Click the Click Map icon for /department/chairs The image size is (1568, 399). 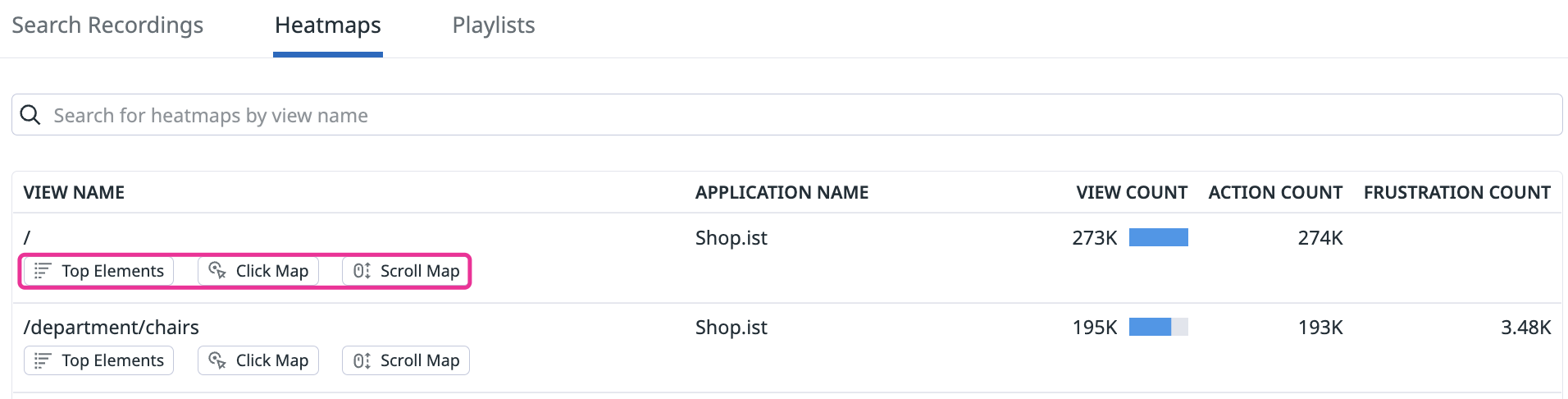(217, 360)
